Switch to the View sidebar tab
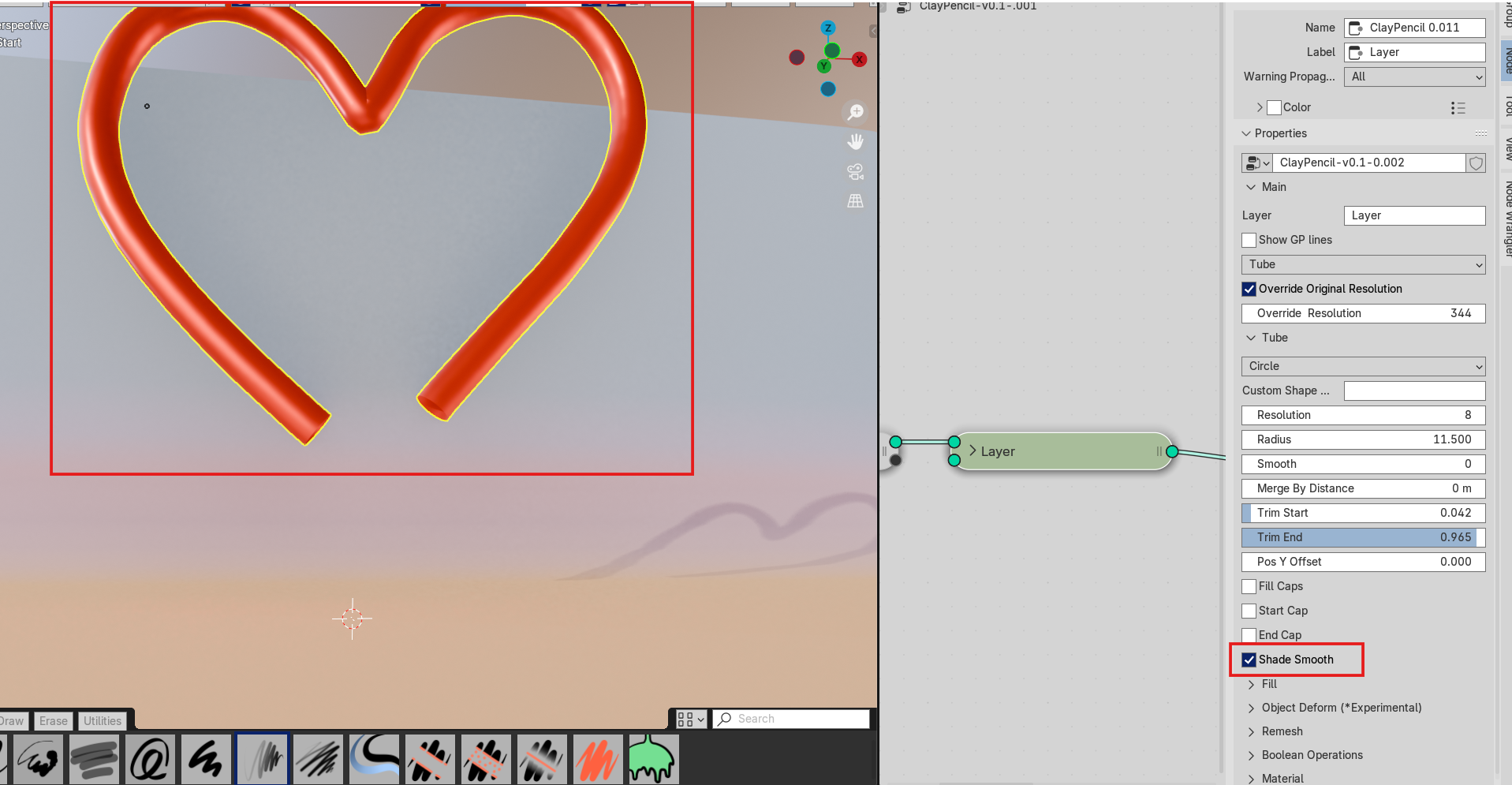 1506,148
